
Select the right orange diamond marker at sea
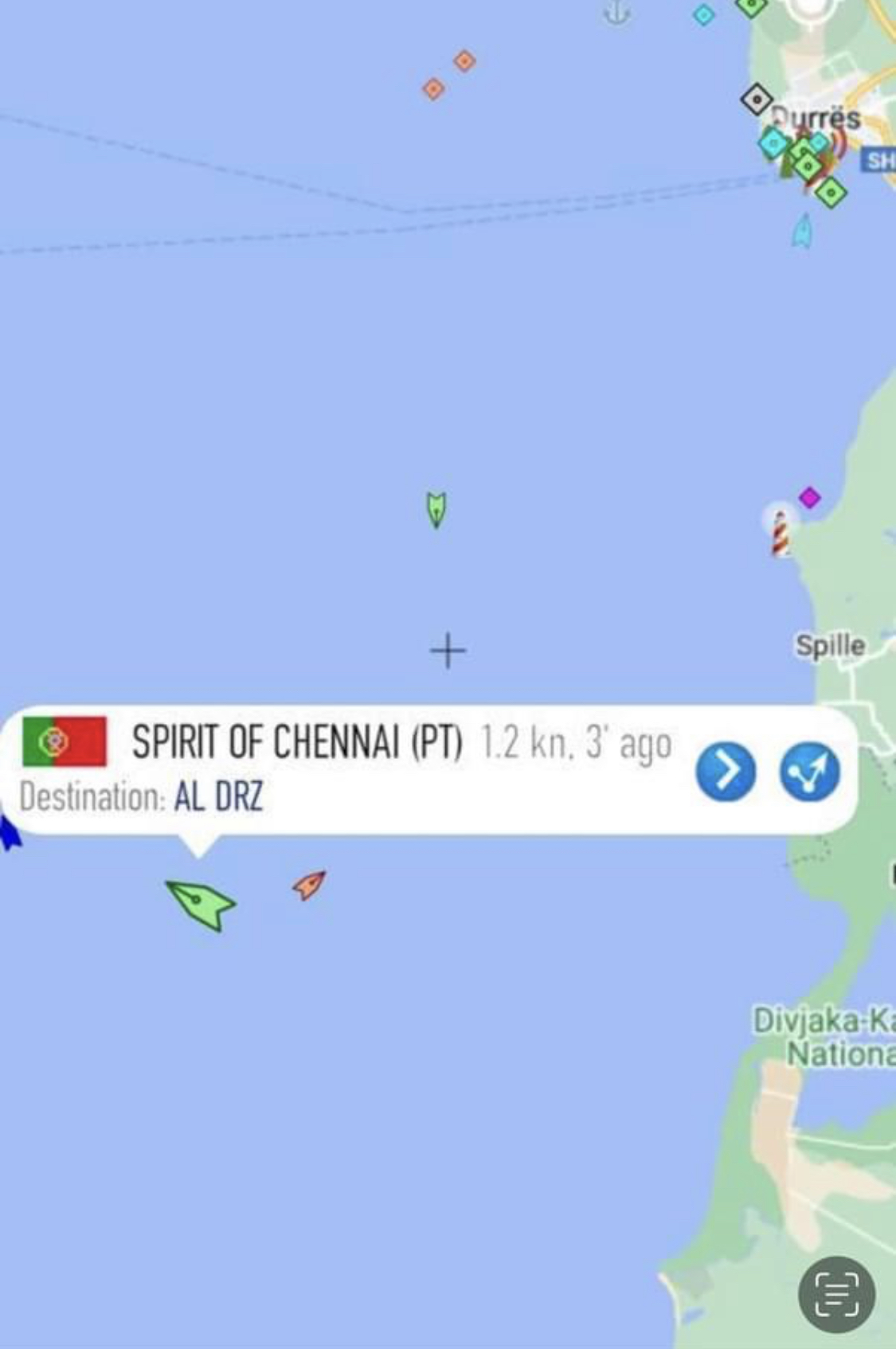465,61
